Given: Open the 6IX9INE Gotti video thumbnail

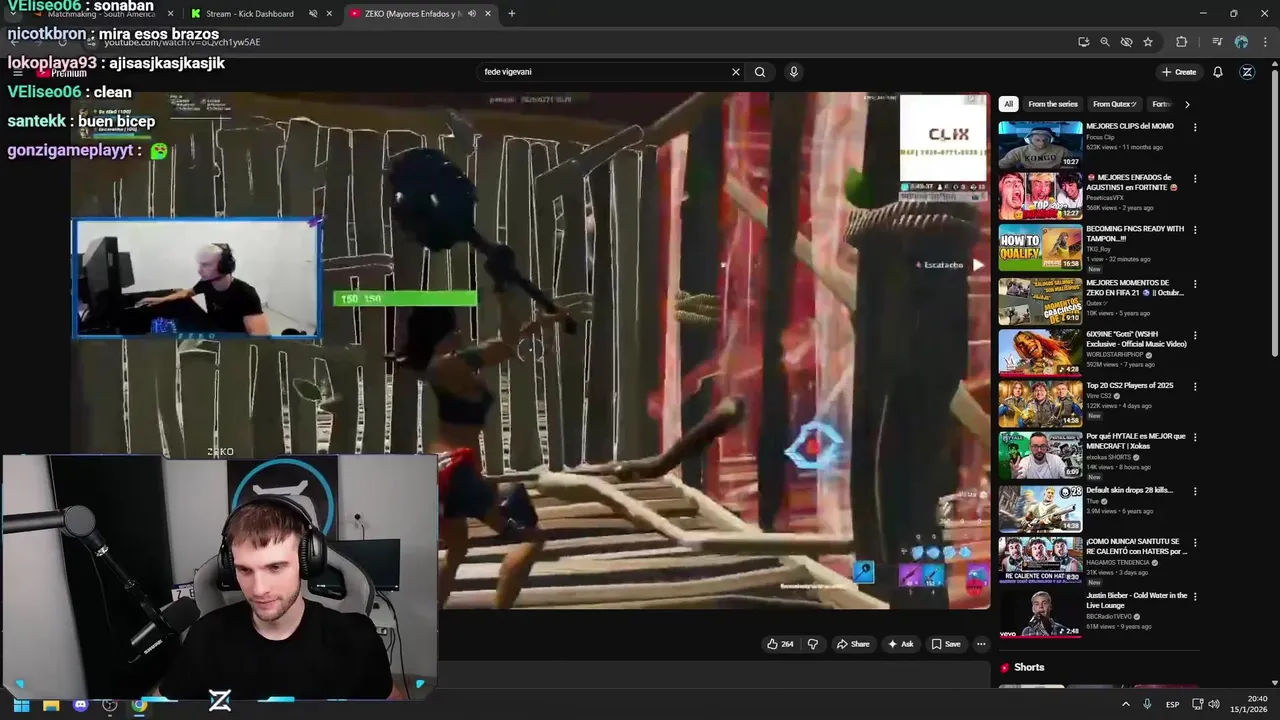Looking at the screenshot, I should 1040,351.
